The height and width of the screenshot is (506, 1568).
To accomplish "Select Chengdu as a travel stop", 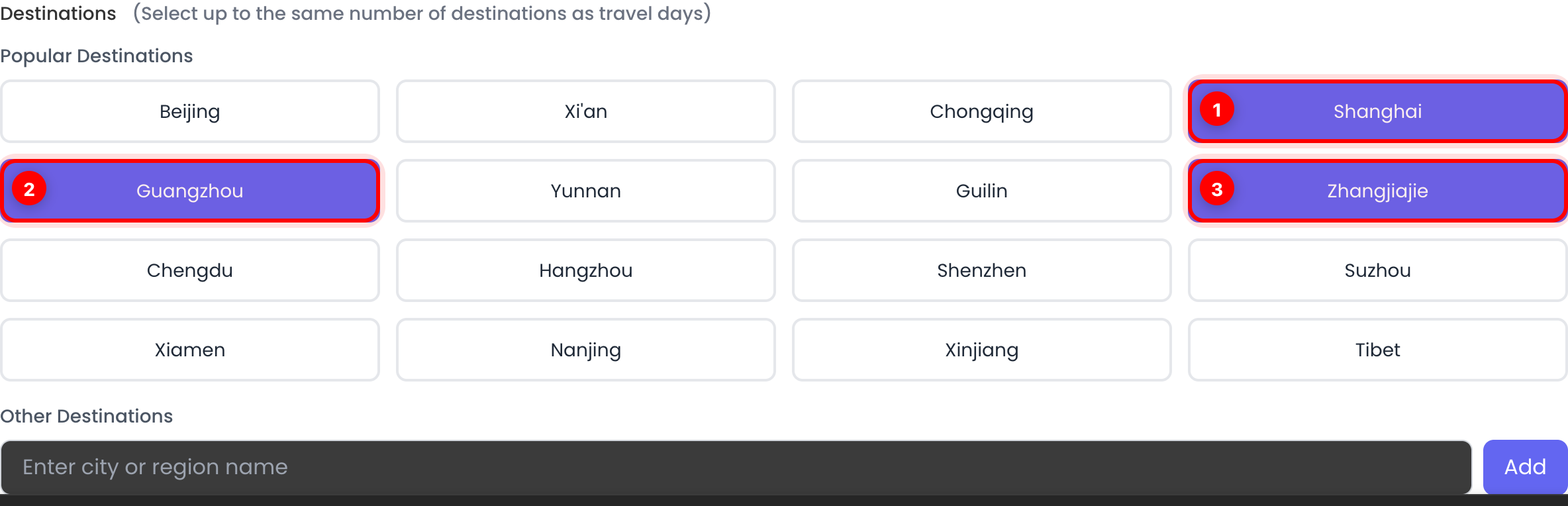I will 189,270.
